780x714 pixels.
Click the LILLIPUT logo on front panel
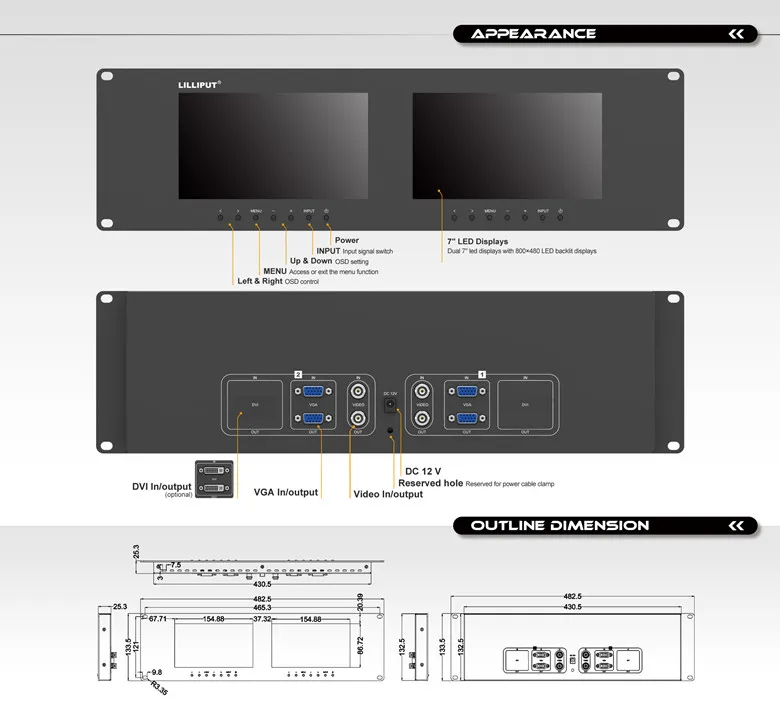199,85
